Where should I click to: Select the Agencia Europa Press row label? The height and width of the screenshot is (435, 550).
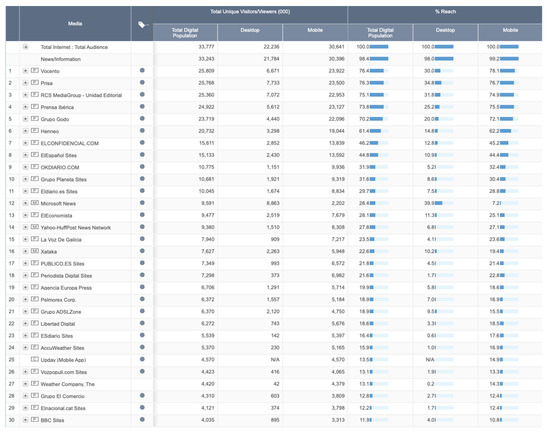66,288
